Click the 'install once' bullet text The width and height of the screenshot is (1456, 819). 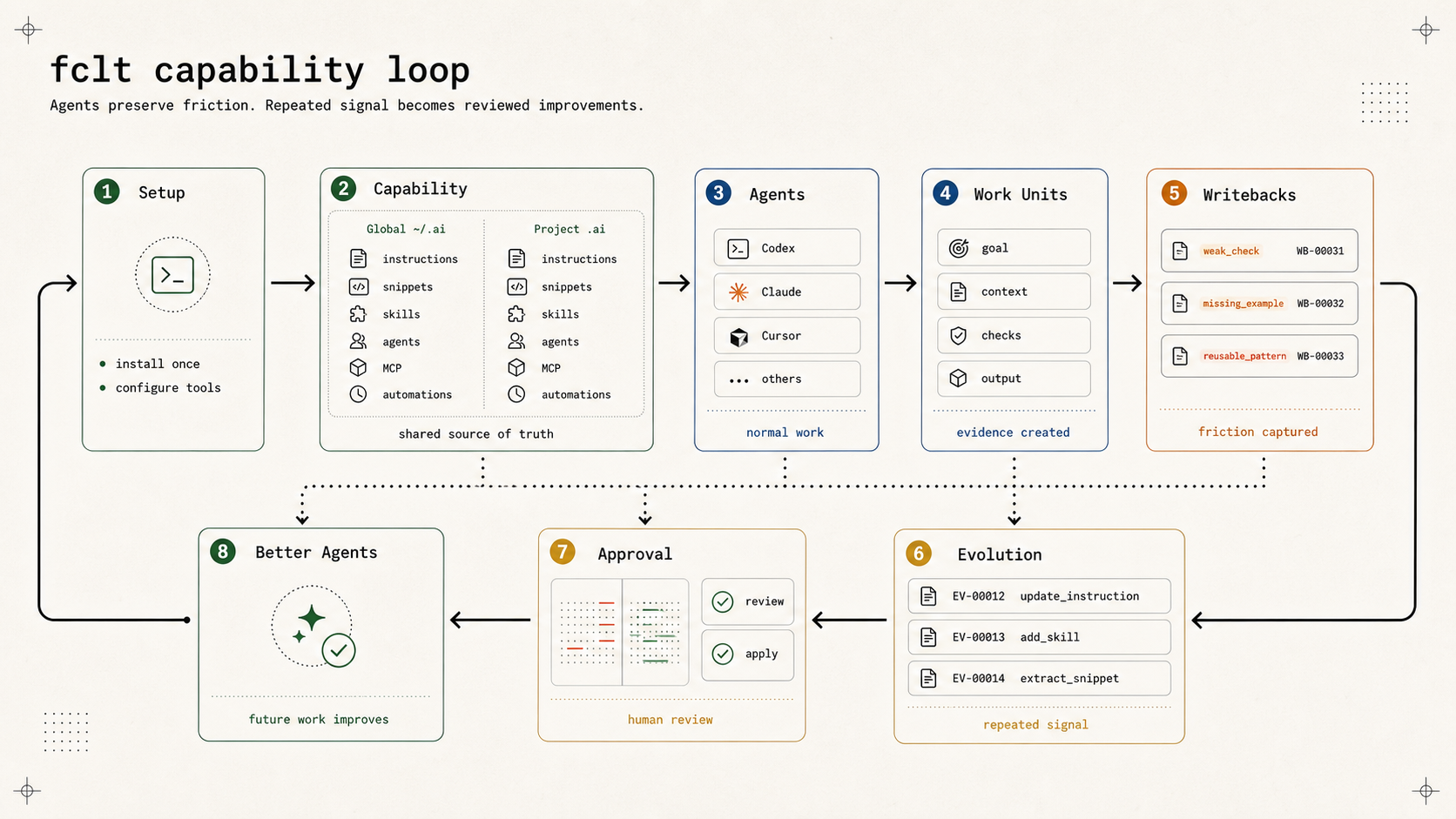(x=158, y=364)
